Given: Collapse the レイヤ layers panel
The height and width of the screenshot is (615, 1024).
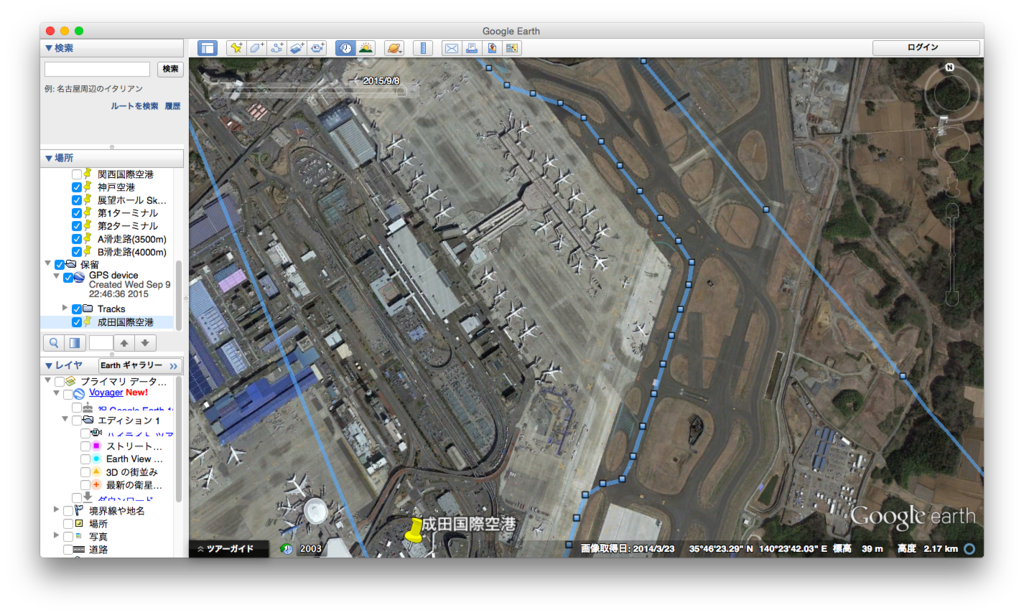Looking at the screenshot, I should [48, 366].
